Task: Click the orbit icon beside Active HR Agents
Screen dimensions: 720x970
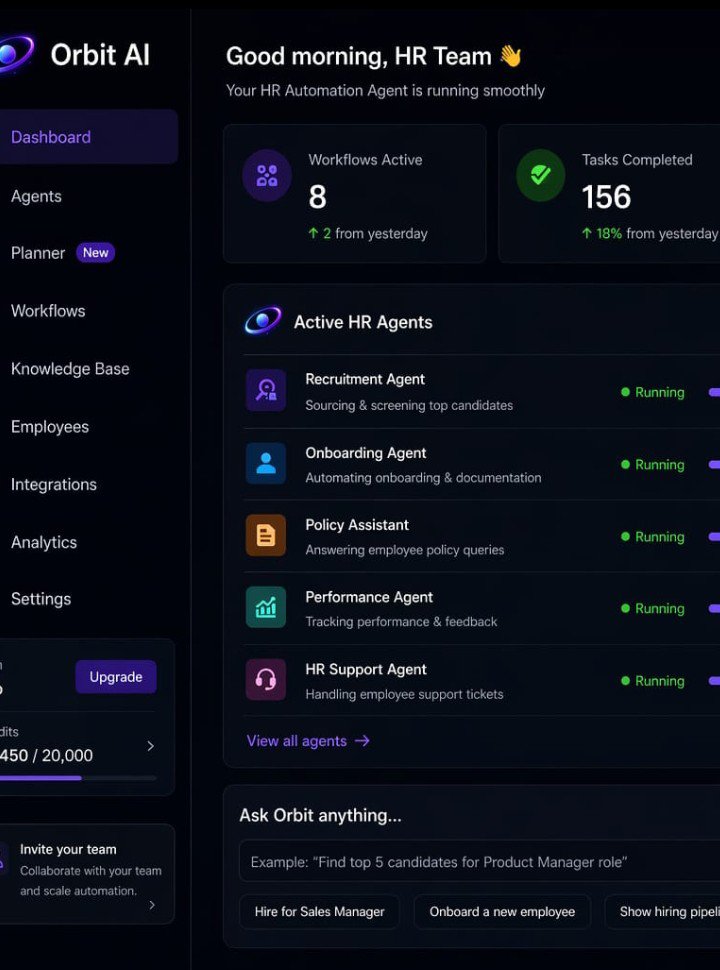Action: click(x=263, y=321)
